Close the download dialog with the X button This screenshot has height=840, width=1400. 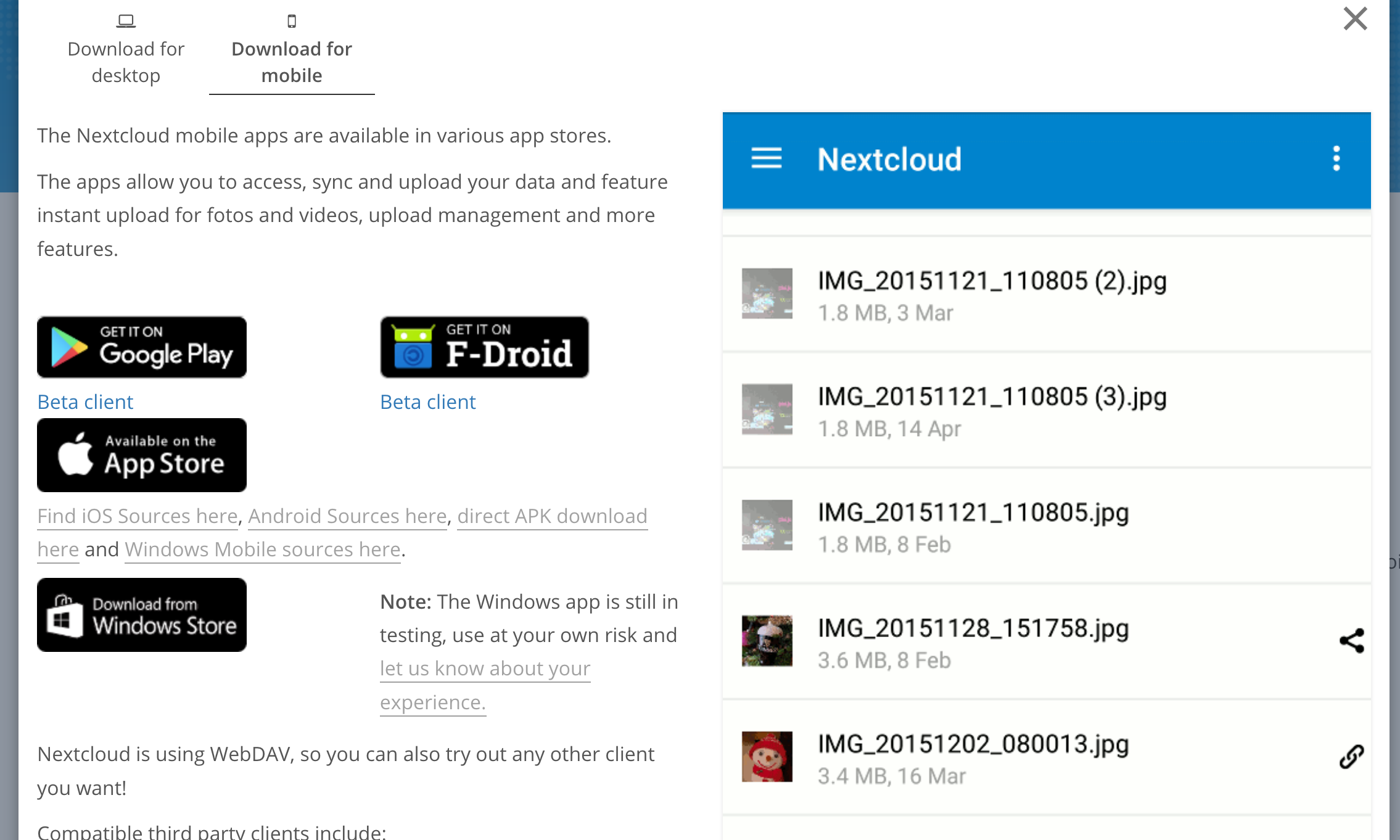[1354, 19]
